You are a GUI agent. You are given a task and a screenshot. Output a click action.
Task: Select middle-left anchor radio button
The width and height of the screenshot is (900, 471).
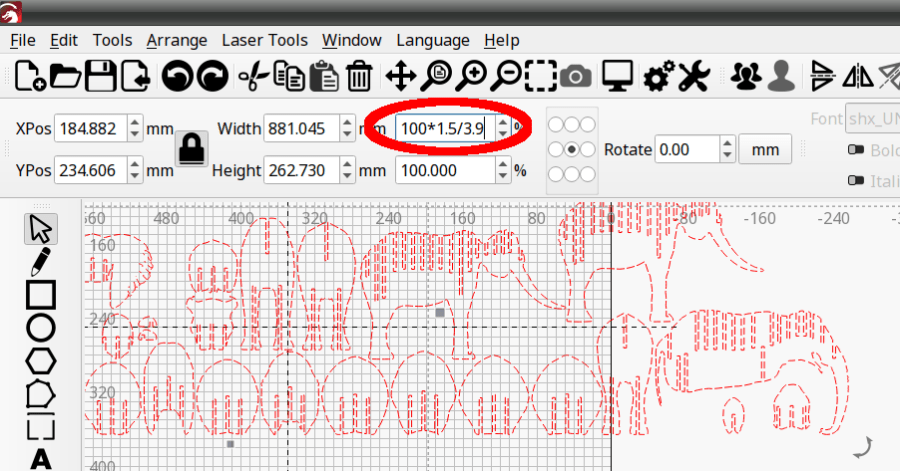click(x=556, y=150)
